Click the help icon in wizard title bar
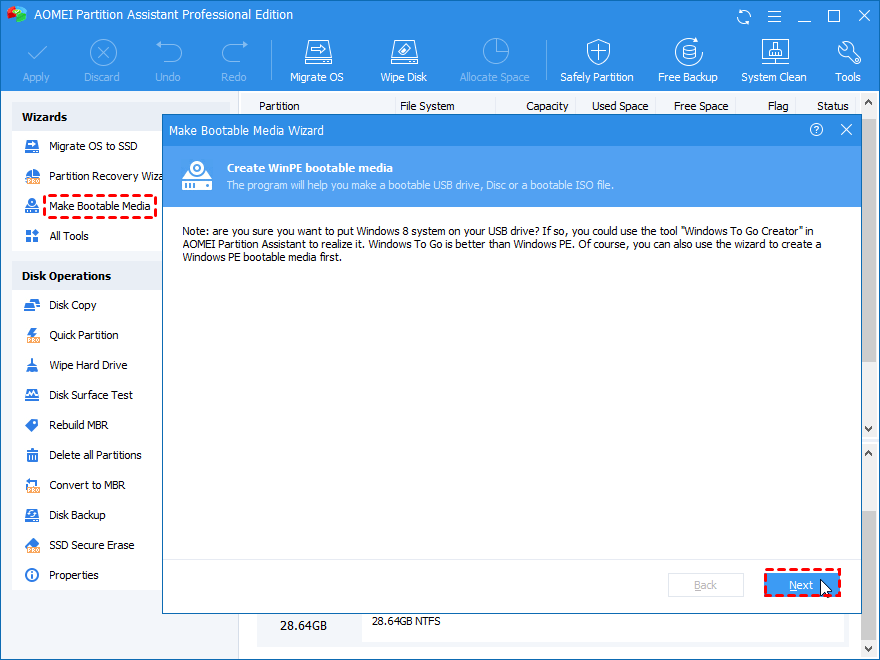 point(817,130)
